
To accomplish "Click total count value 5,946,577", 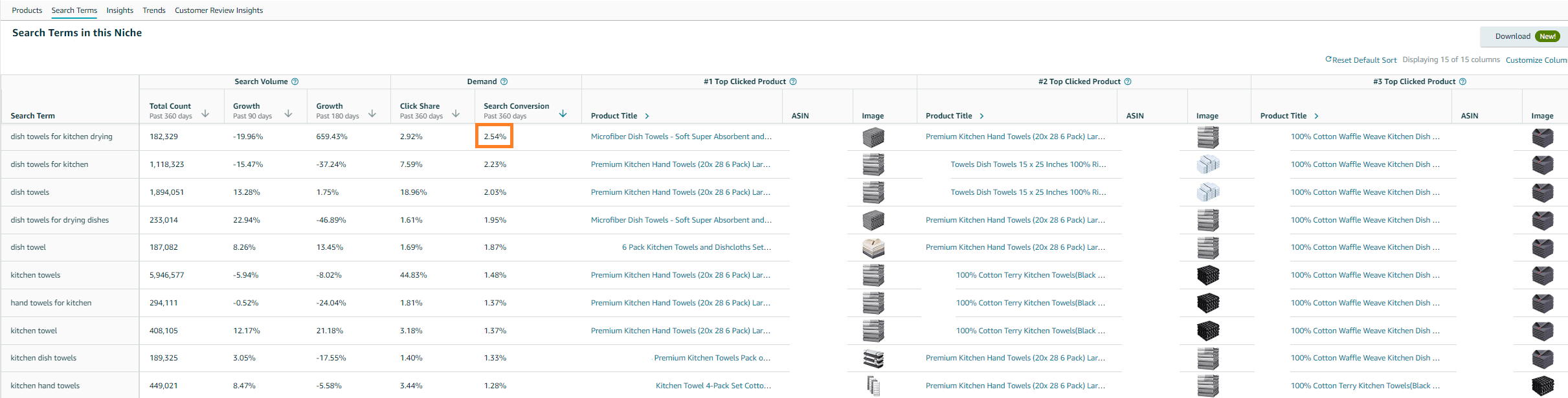I will pyautogui.click(x=167, y=275).
